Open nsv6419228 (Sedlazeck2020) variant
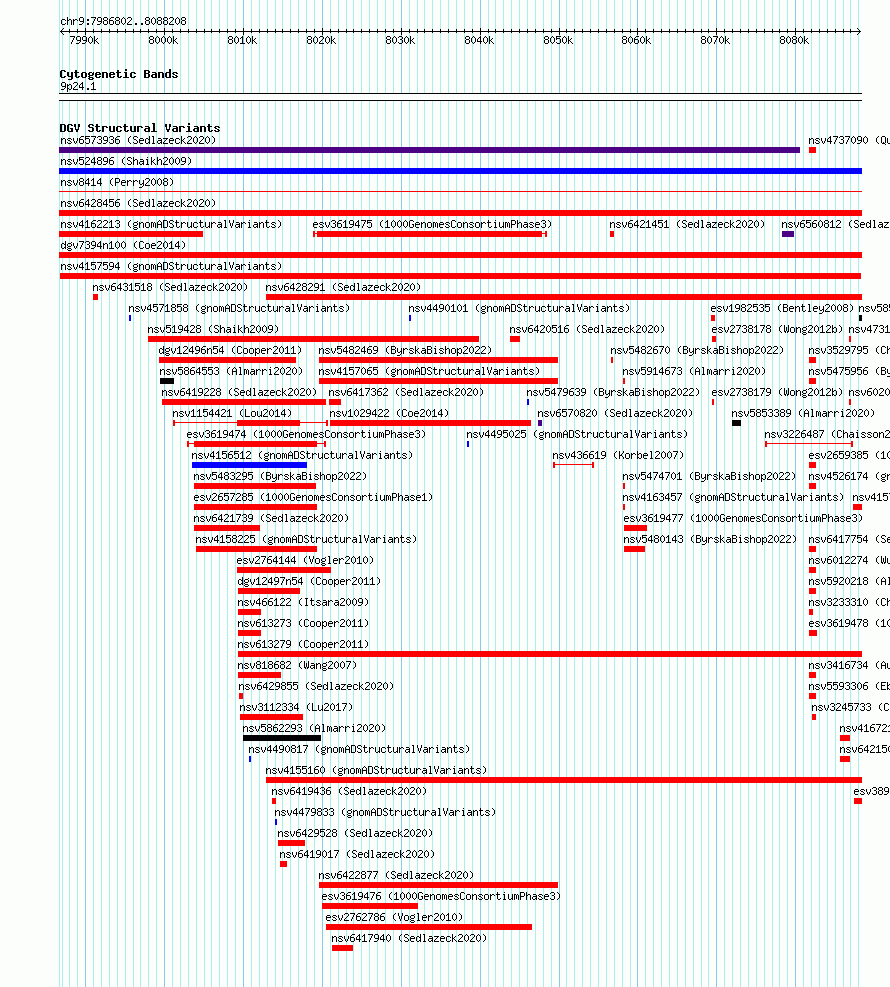Viewport: 890px width, 987px height. [239, 392]
